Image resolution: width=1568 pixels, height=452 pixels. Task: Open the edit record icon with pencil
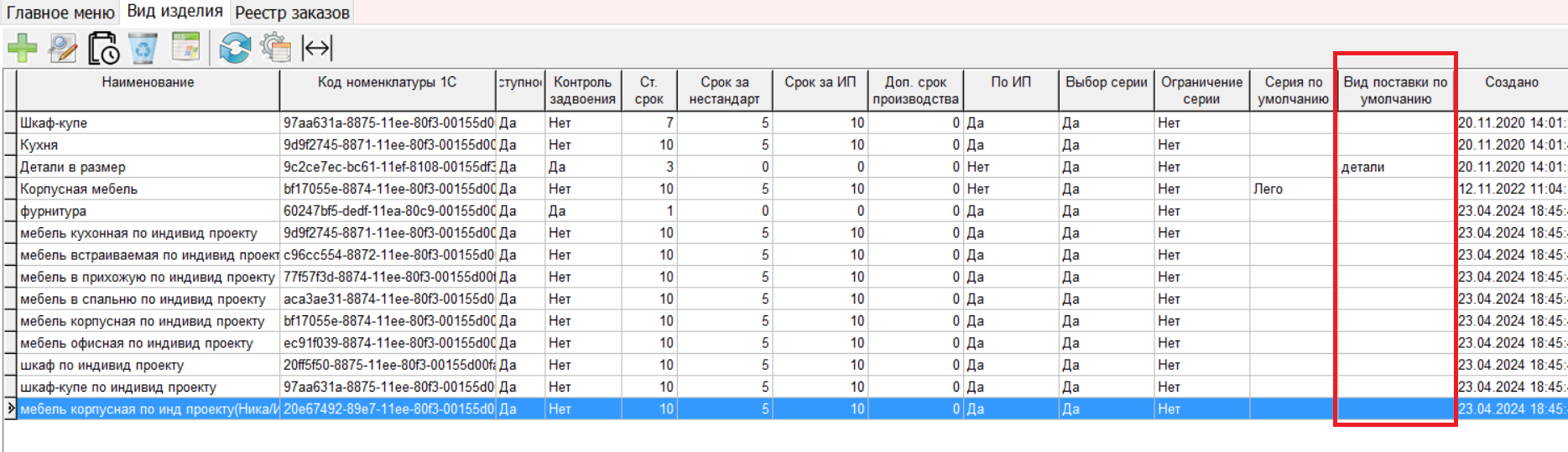coord(63,48)
